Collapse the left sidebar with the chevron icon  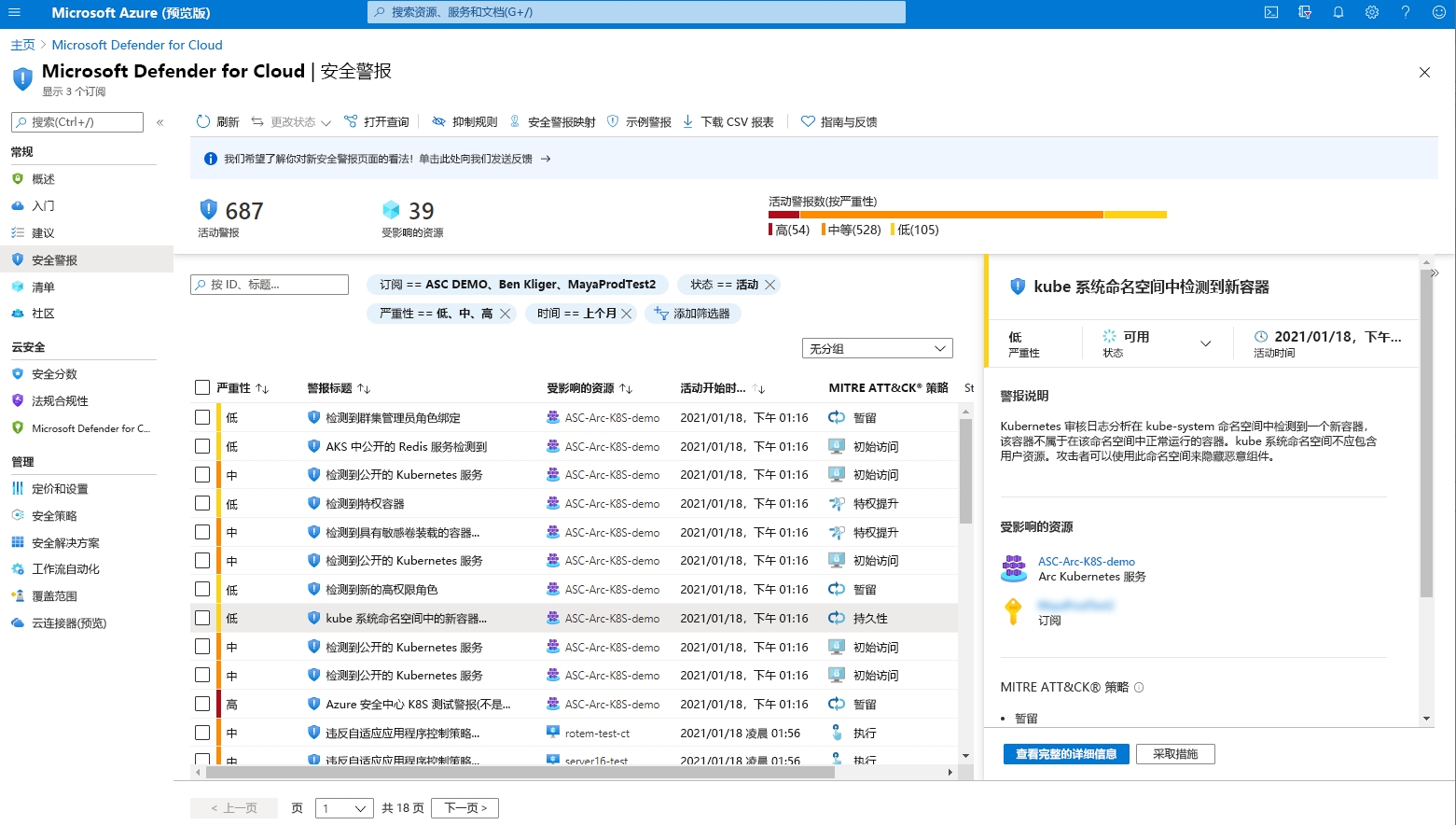click(x=160, y=122)
